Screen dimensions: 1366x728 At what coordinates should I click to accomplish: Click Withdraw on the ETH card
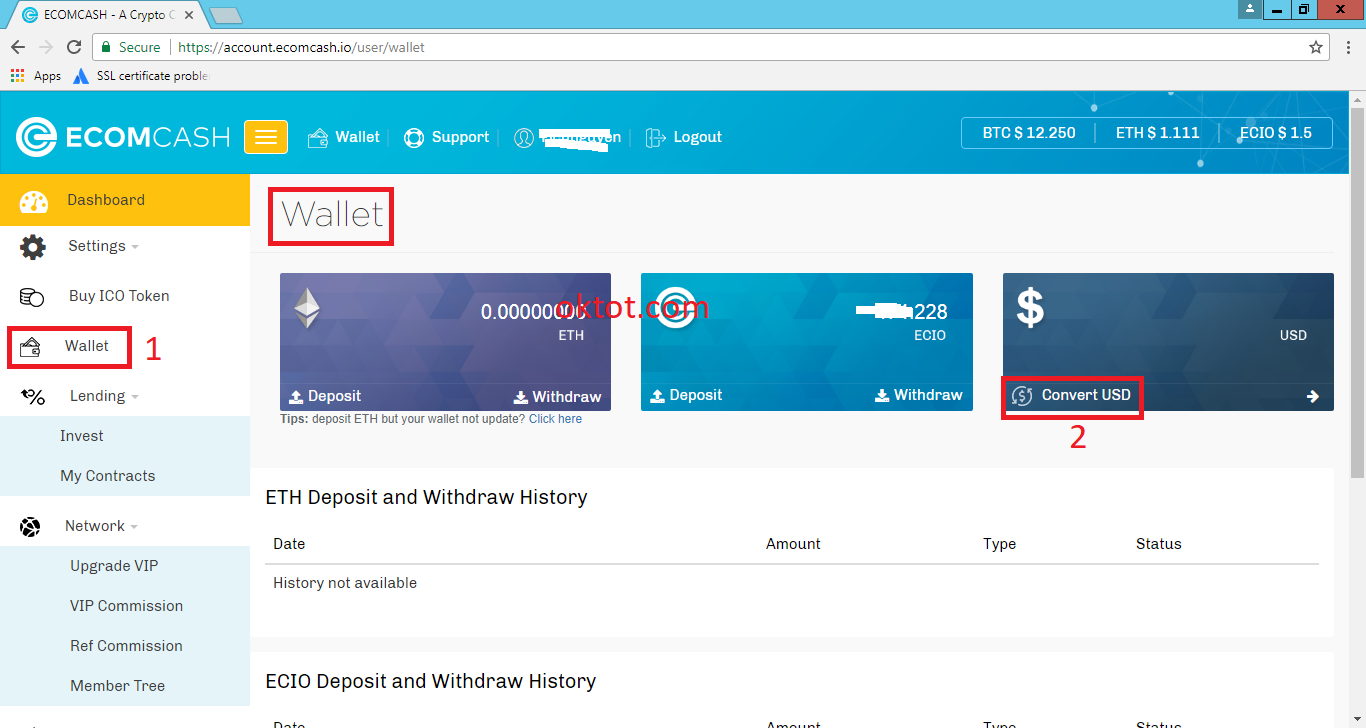(557, 397)
